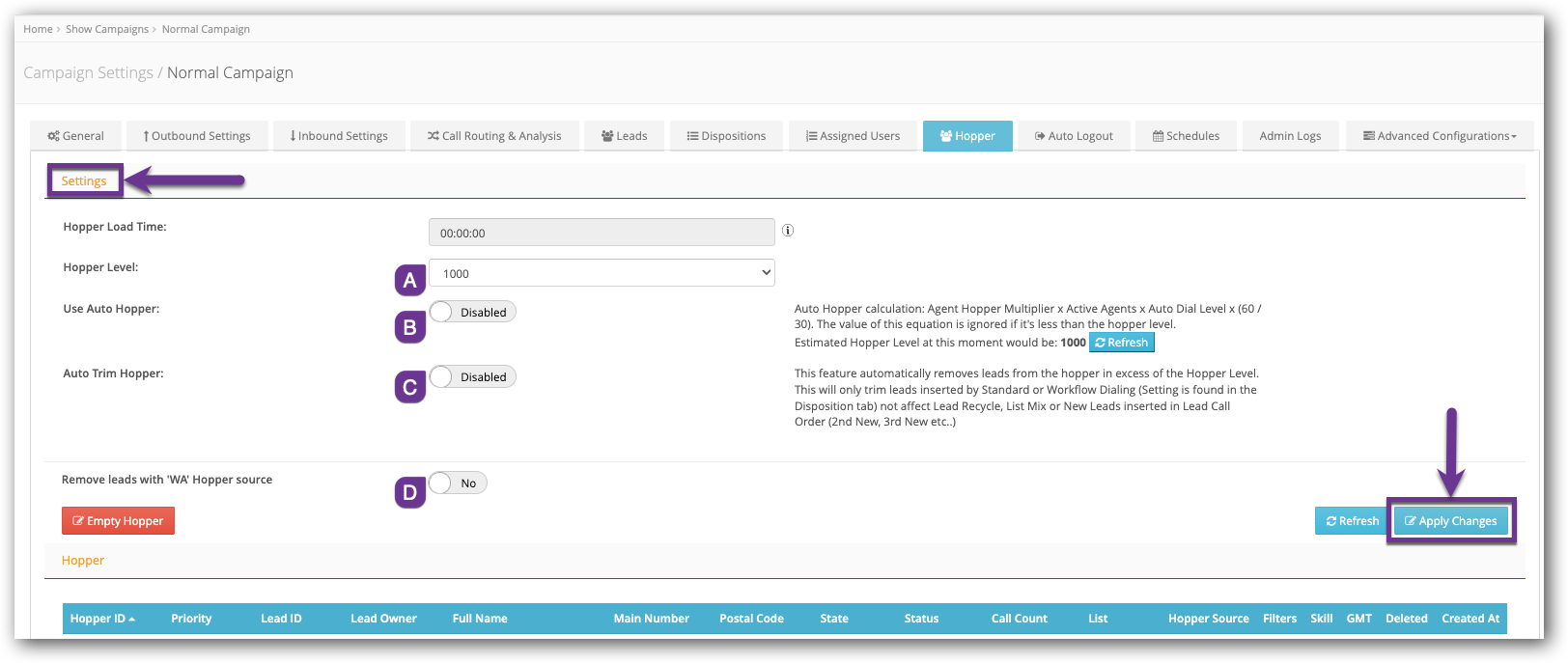Click the Empty Hopper button
The image size is (1568, 663).
[118, 521]
